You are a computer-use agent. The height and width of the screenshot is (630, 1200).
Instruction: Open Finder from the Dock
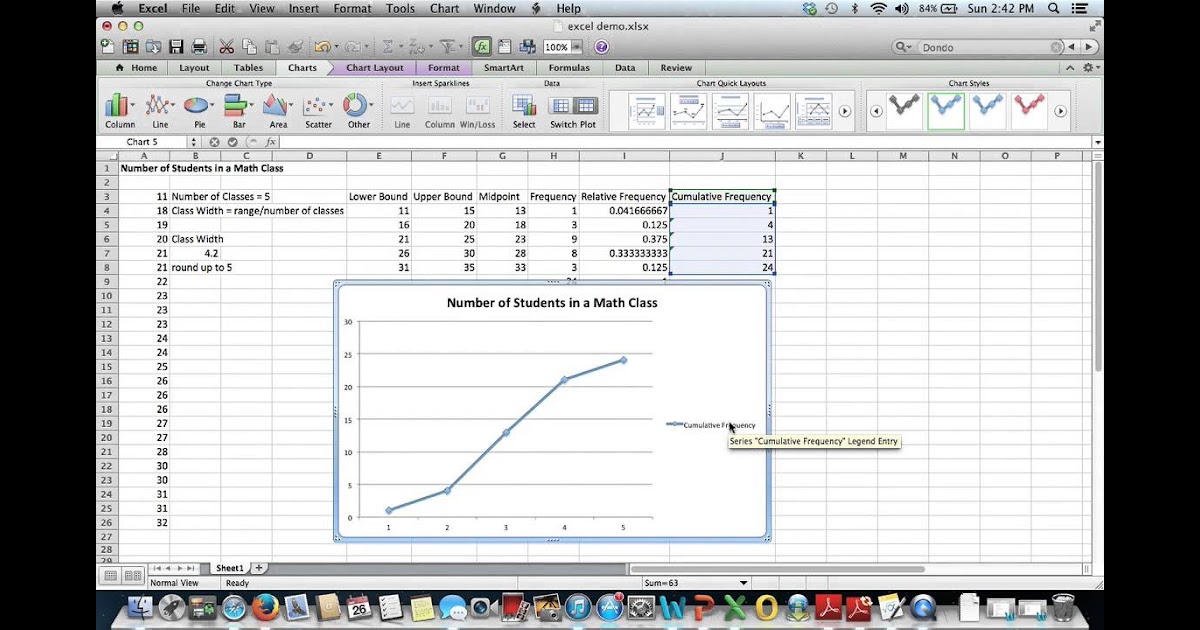tap(141, 606)
